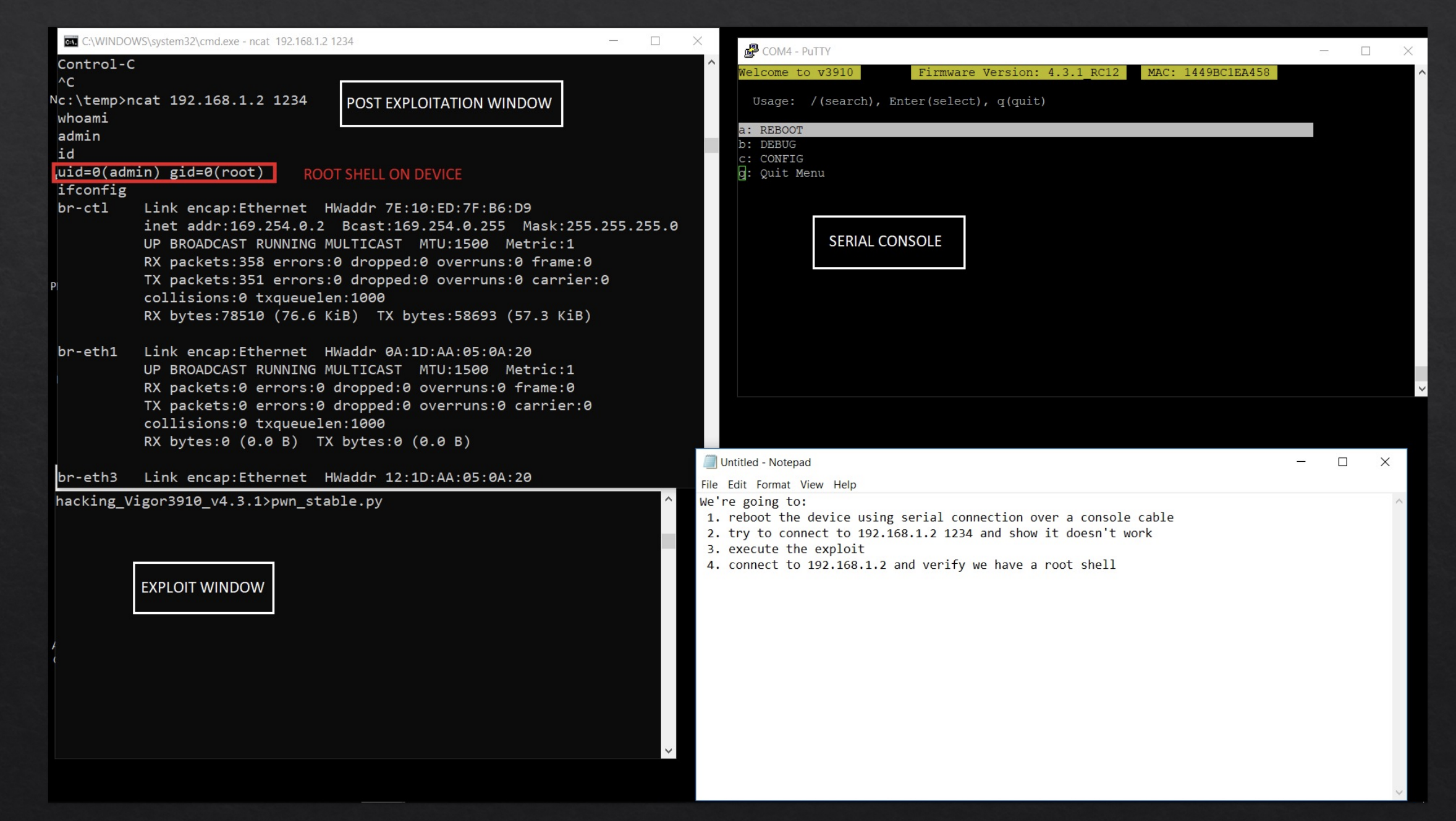Select the CONFIG entry in PuTTY menu
Viewport: 1456px width, 821px height.
(x=771, y=159)
